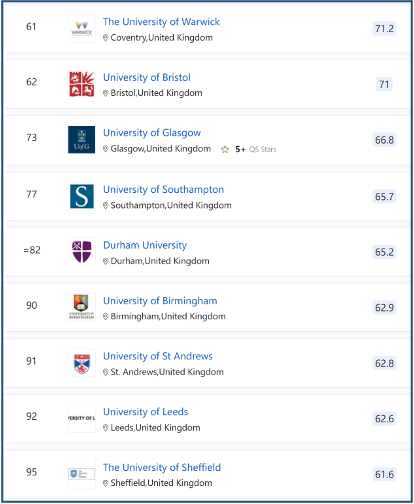
Task: Follow the University of Glasgow link
Action: pyautogui.click(x=152, y=133)
